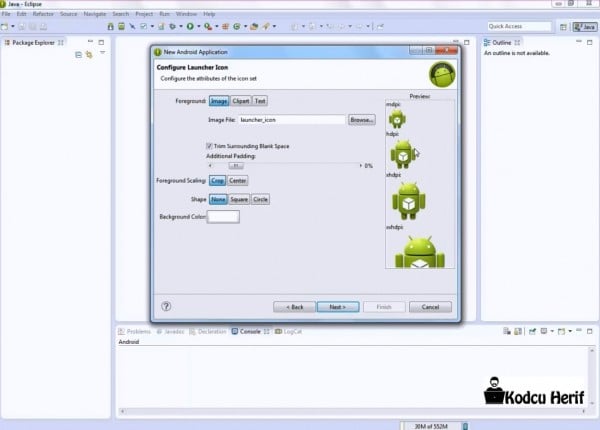Select Text as foreground type
The image size is (600, 430).
(260, 101)
